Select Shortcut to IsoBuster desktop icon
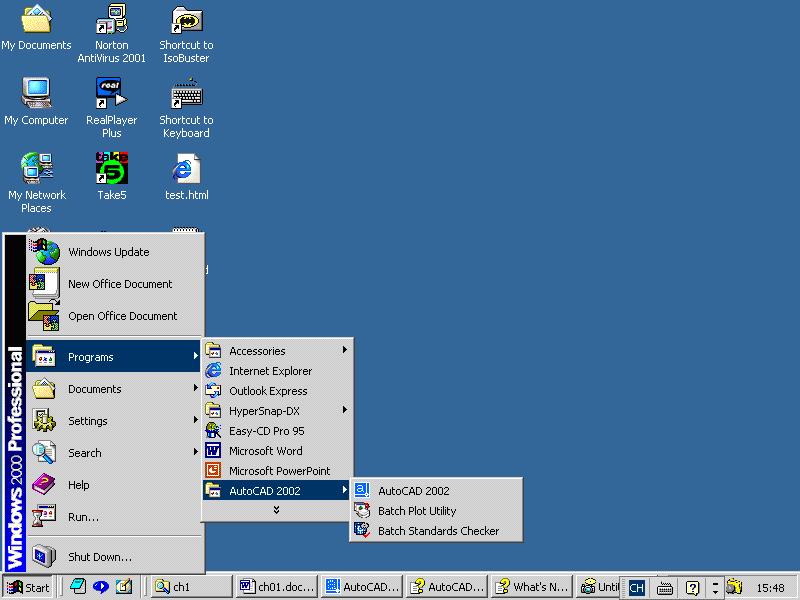Viewport: 800px width, 600px height. click(186, 34)
